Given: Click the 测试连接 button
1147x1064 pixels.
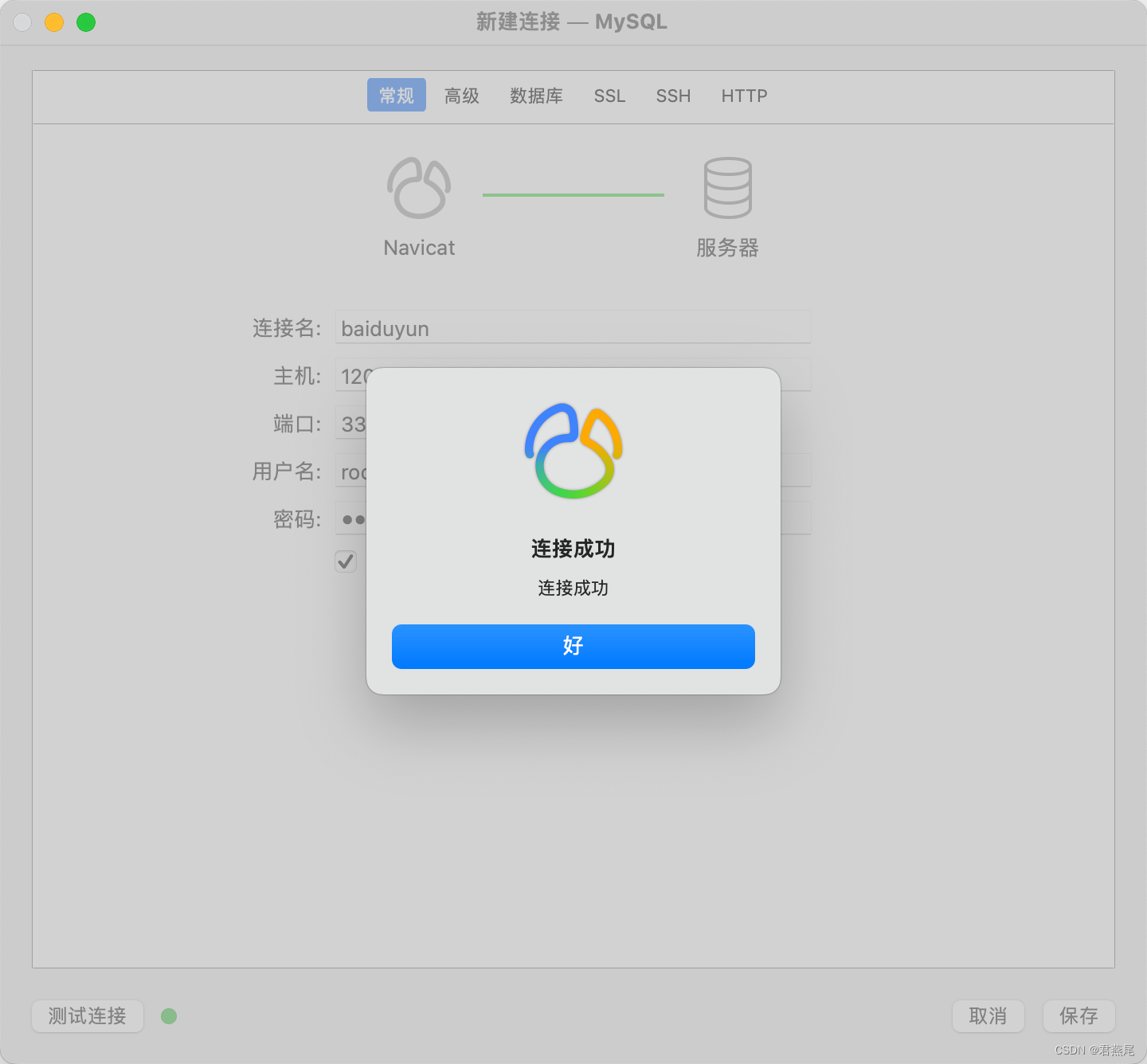Looking at the screenshot, I should (88, 1016).
